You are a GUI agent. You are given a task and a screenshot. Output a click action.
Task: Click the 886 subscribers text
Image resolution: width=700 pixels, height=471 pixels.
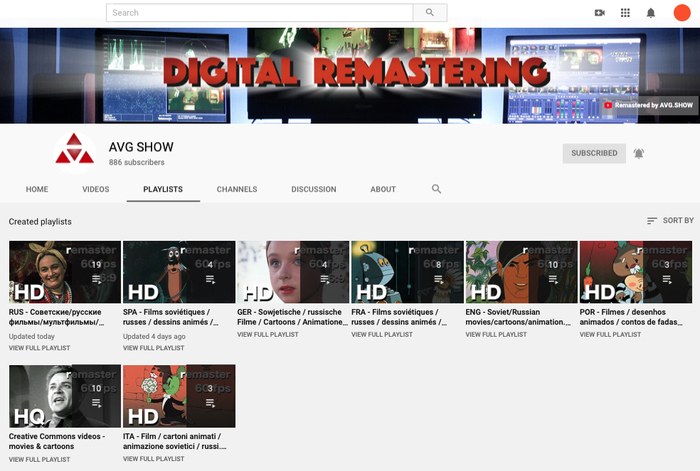[137, 163]
